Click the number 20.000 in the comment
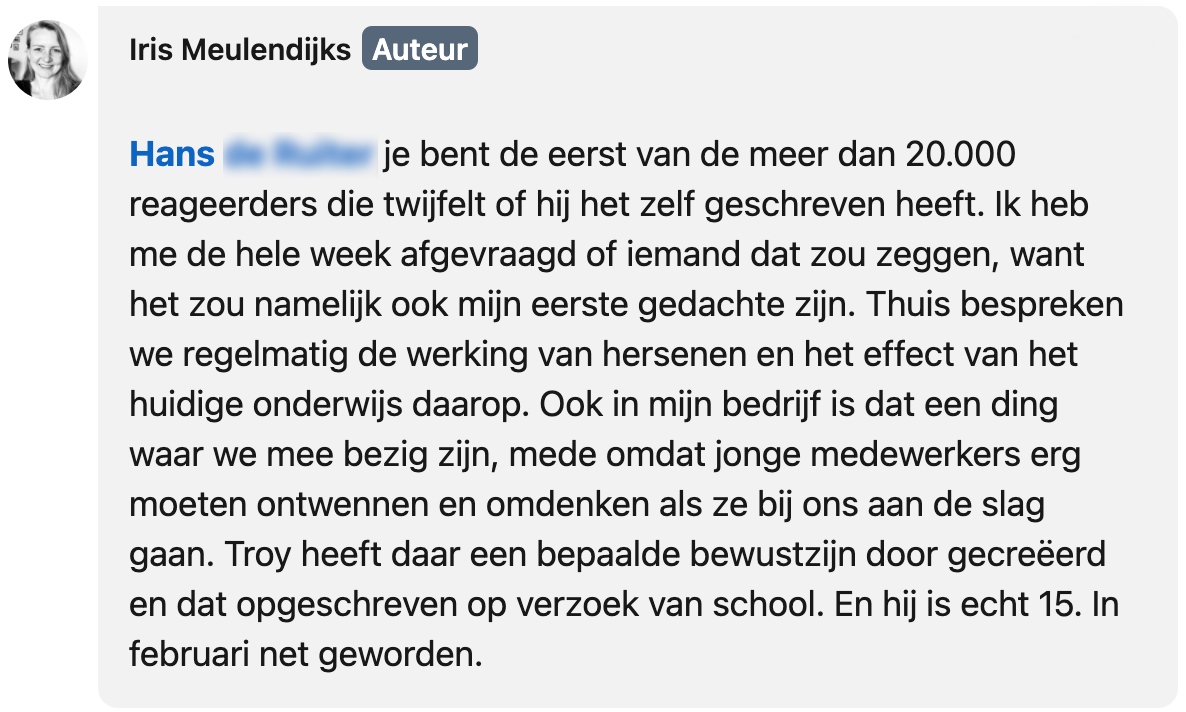This screenshot has height=712, width=1186. [960, 155]
